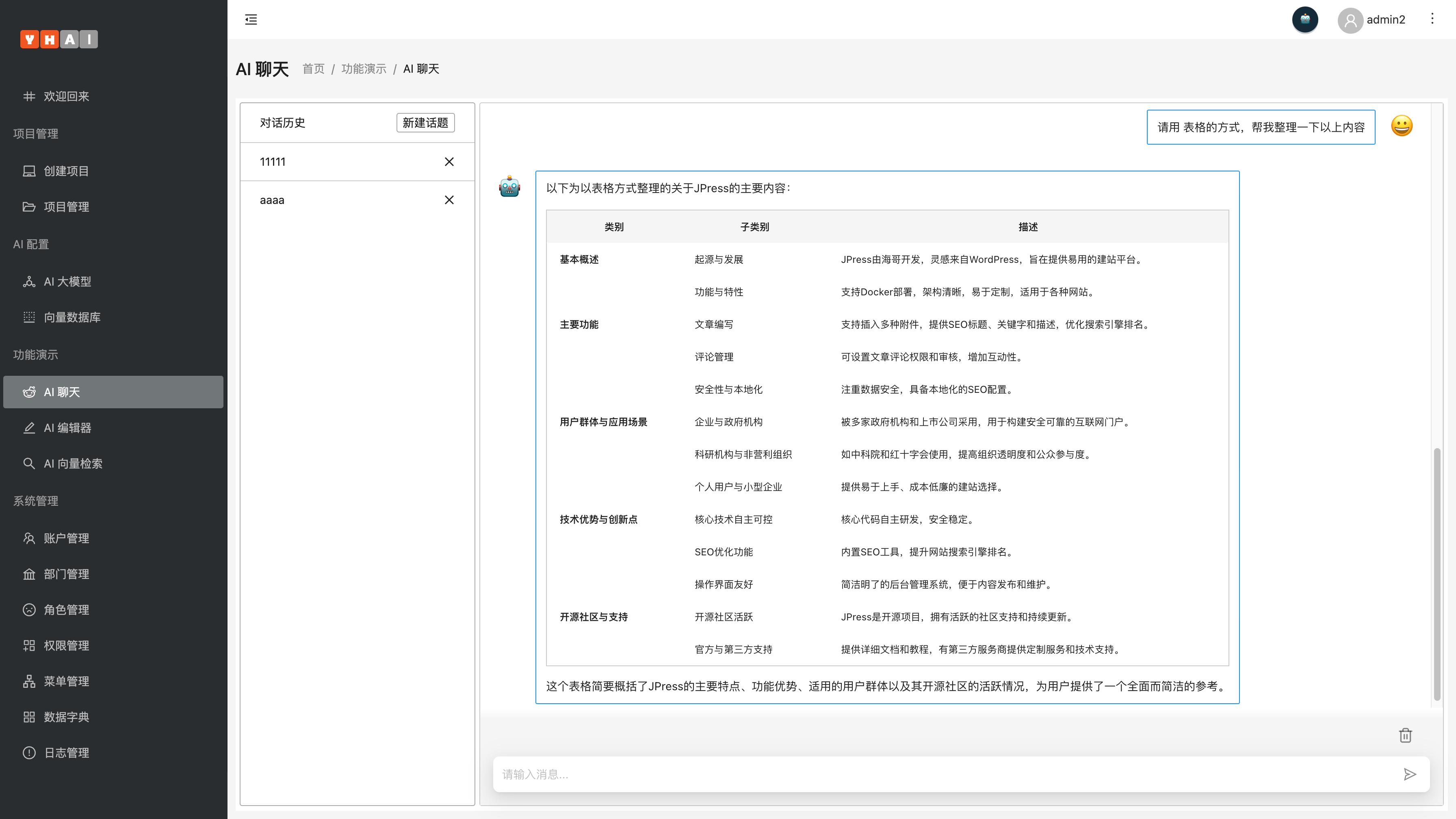
Task: Click the 描述 table header
Action: [1027, 227]
